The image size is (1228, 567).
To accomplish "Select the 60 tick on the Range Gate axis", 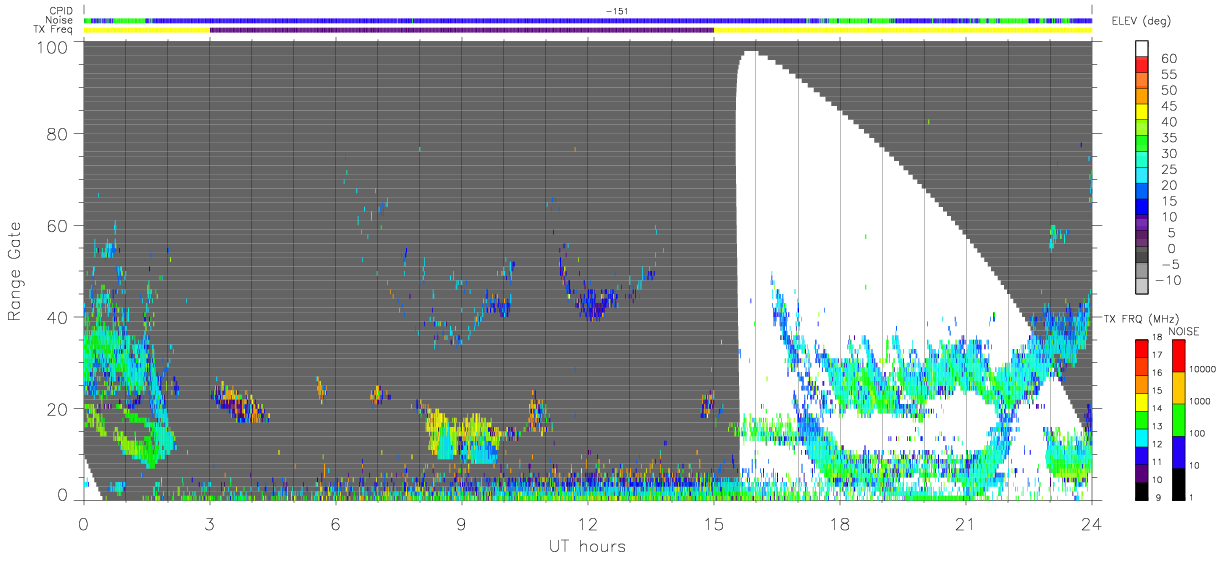I will click(57, 227).
